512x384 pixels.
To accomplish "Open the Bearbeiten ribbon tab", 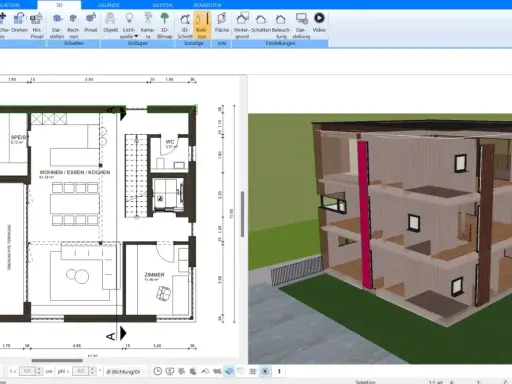I will [x=207, y=5].
